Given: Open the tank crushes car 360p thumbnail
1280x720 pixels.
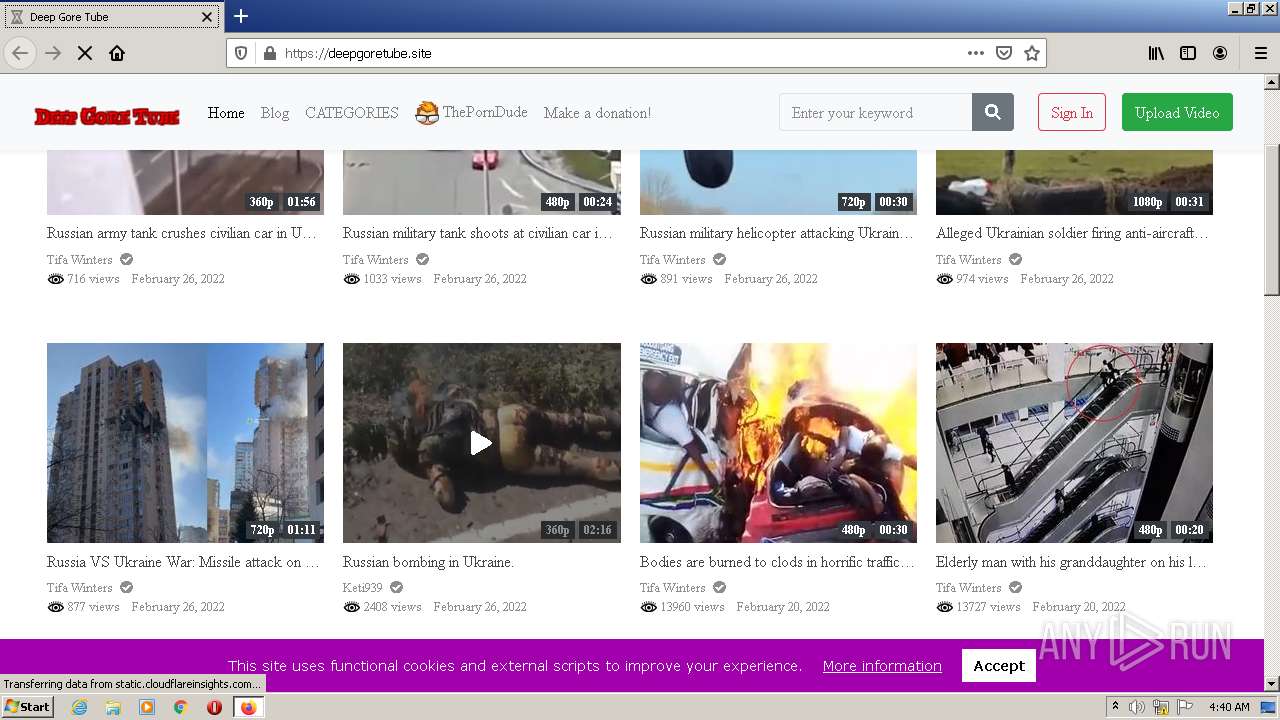Looking at the screenshot, I should [185, 182].
